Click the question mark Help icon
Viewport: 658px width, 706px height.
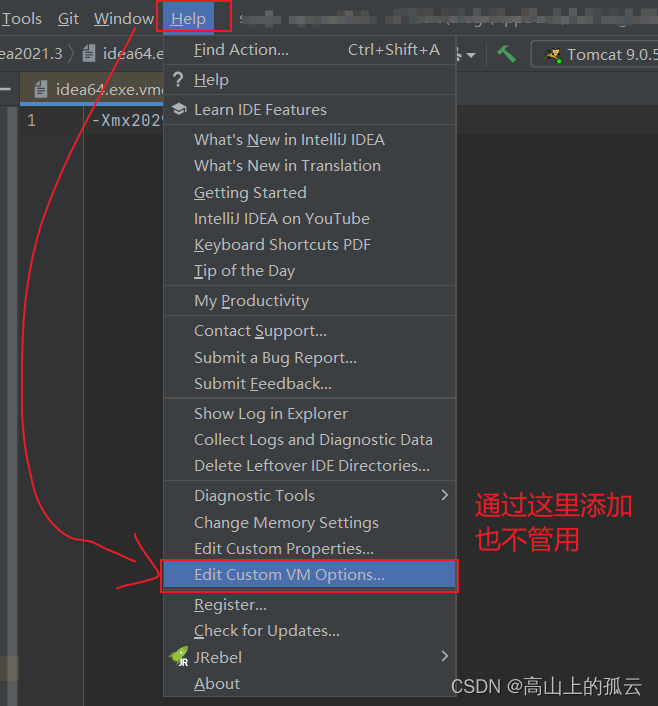(x=178, y=80)
